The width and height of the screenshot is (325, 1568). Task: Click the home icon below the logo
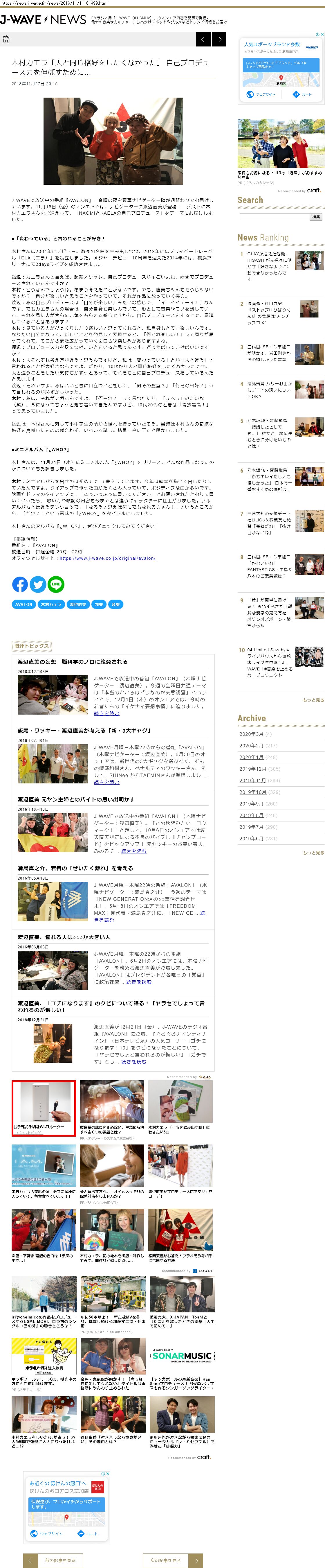tap(7, 40)
